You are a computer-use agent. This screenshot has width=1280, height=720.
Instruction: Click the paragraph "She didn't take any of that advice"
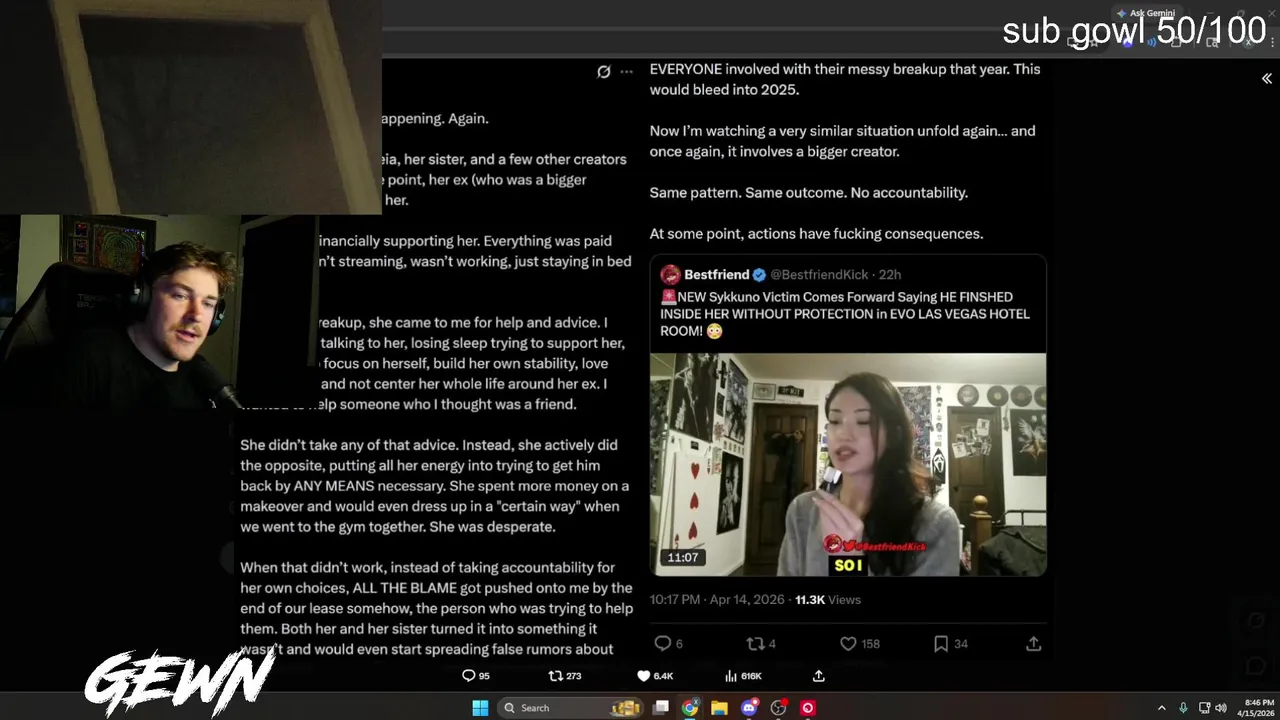click(435, 486)
